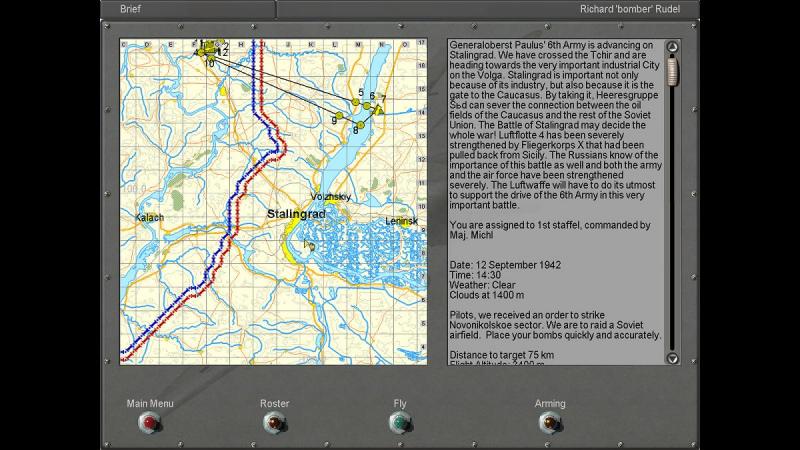Click the Stalingrad city label on map

click(296, 214)
